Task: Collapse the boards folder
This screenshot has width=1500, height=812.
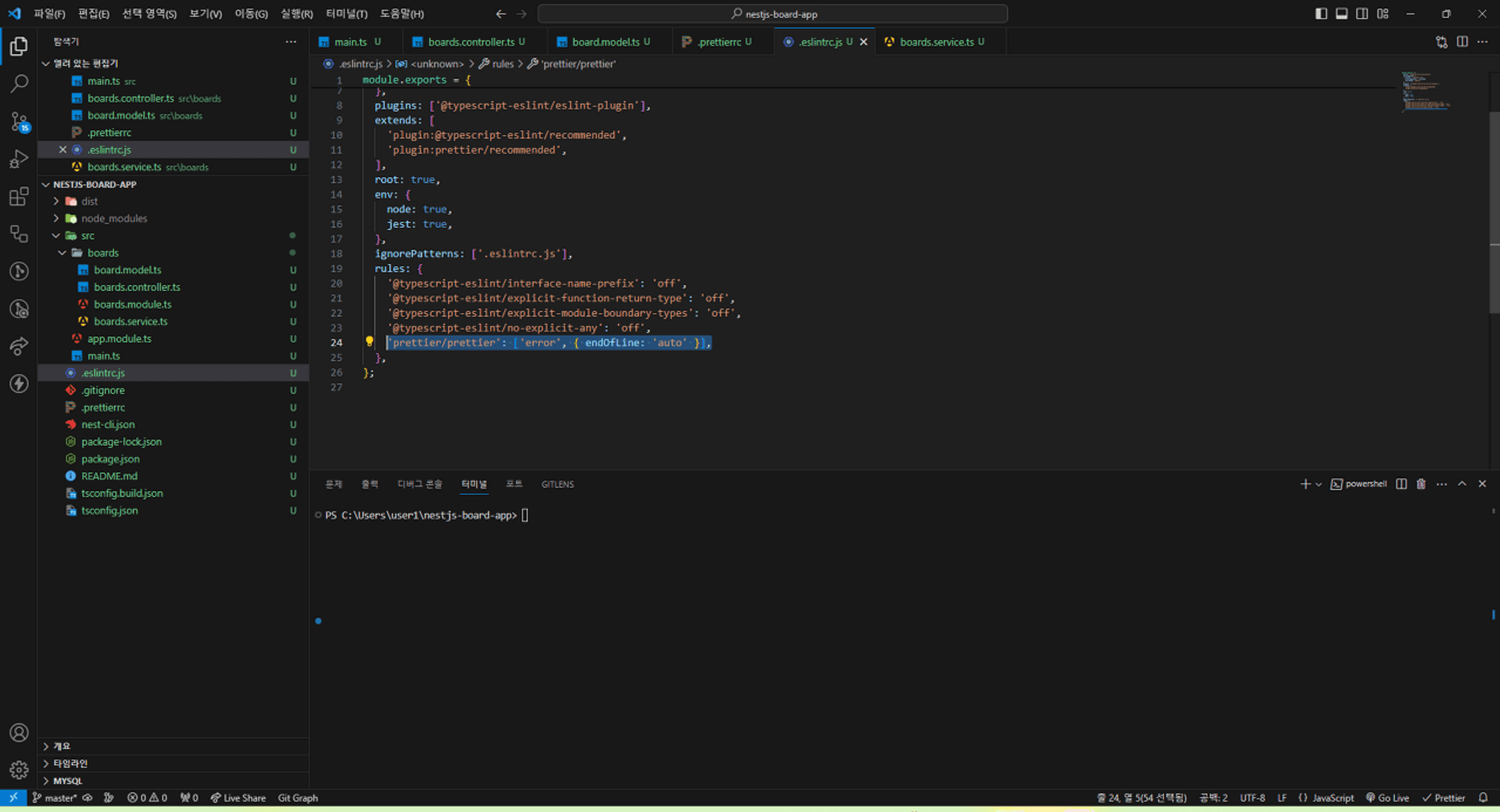Action: 62,253
